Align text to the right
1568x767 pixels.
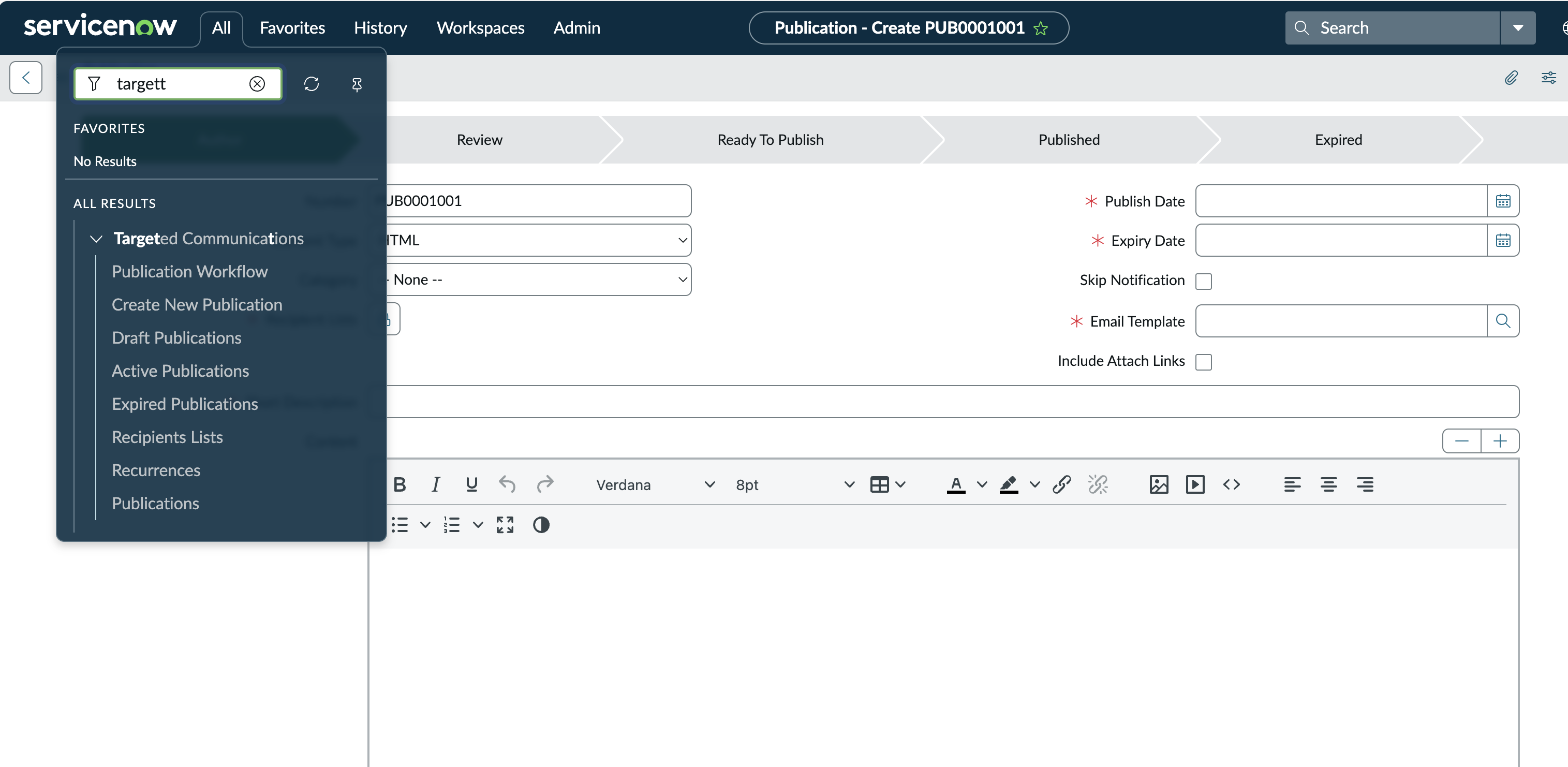[x=1365, y=484]
